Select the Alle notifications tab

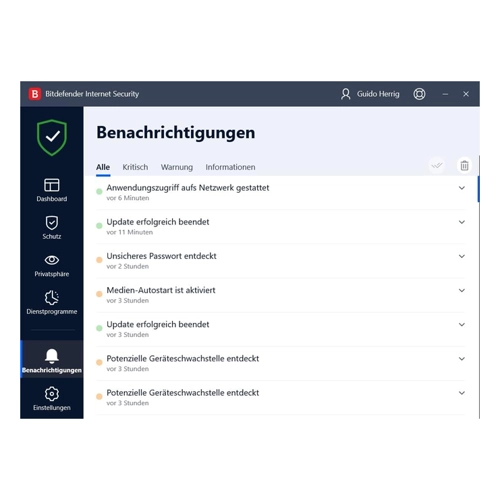[103, 168]
